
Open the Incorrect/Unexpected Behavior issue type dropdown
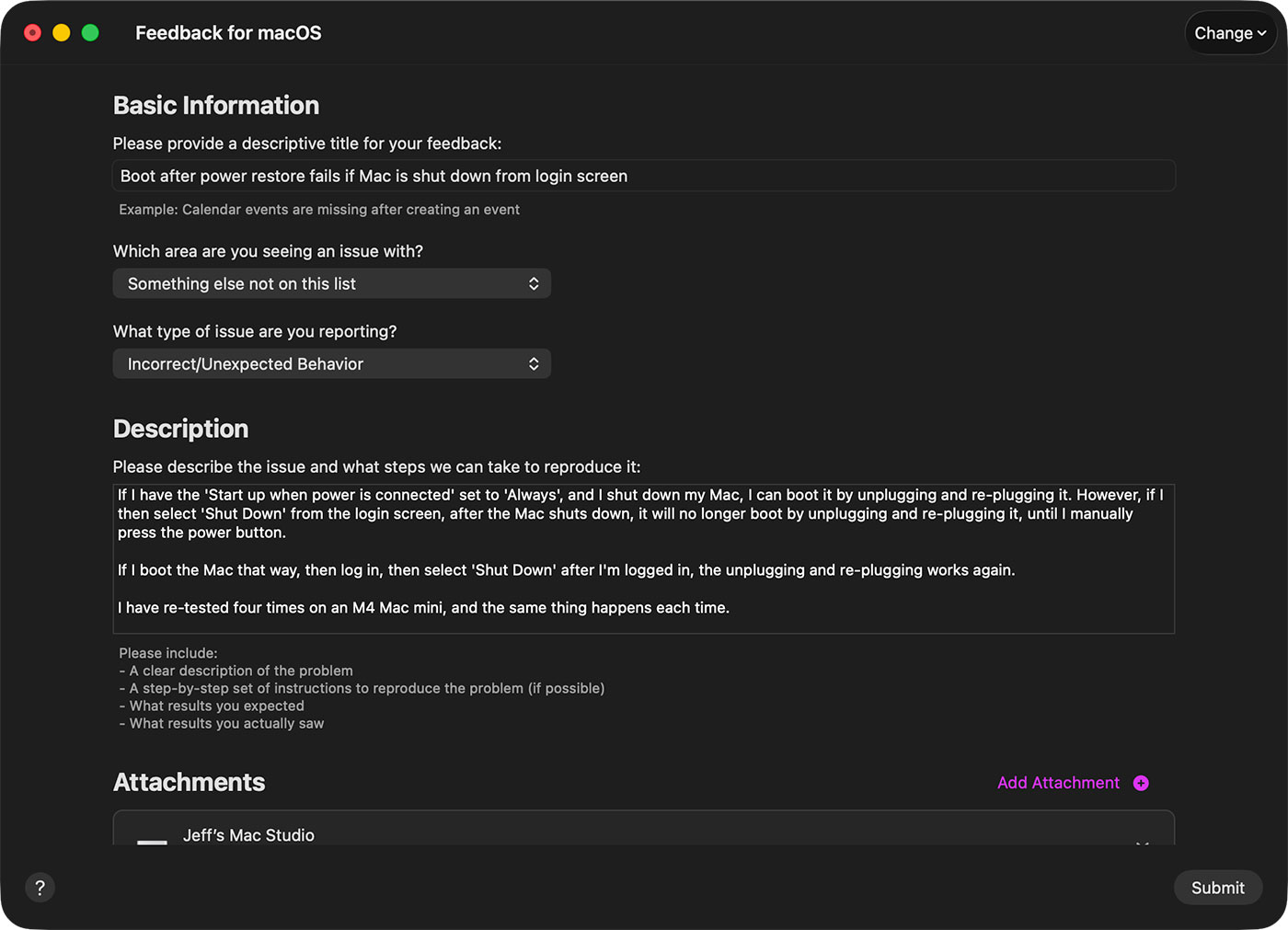pos(332,363)
